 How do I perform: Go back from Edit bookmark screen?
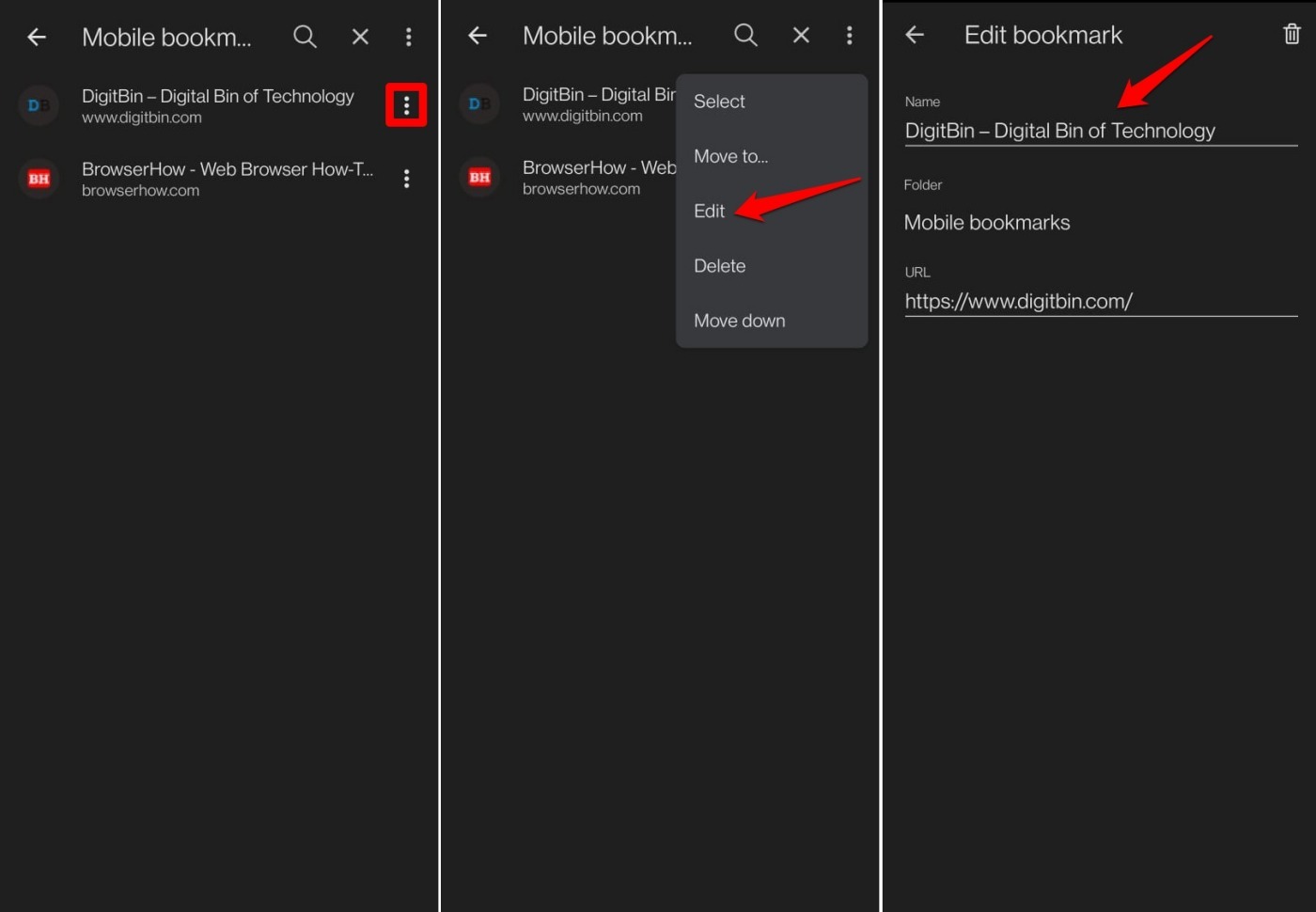point(915,35)
